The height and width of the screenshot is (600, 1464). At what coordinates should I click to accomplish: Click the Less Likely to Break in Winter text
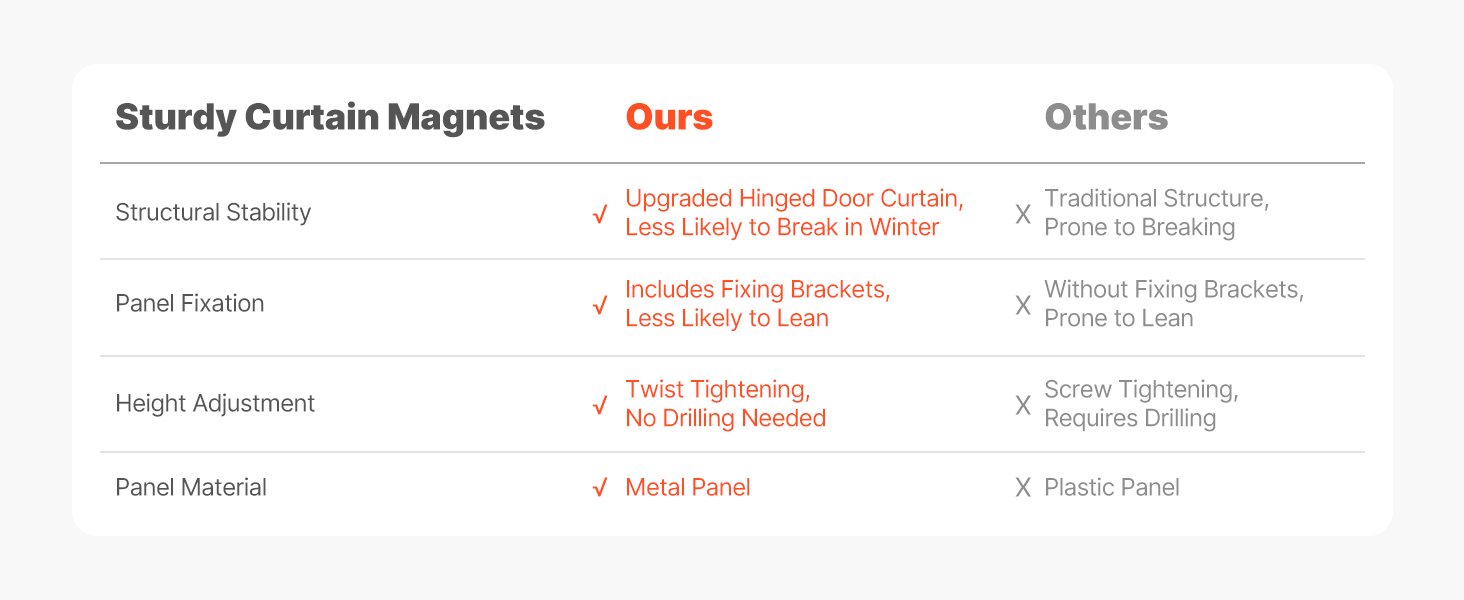click(782, 228)
